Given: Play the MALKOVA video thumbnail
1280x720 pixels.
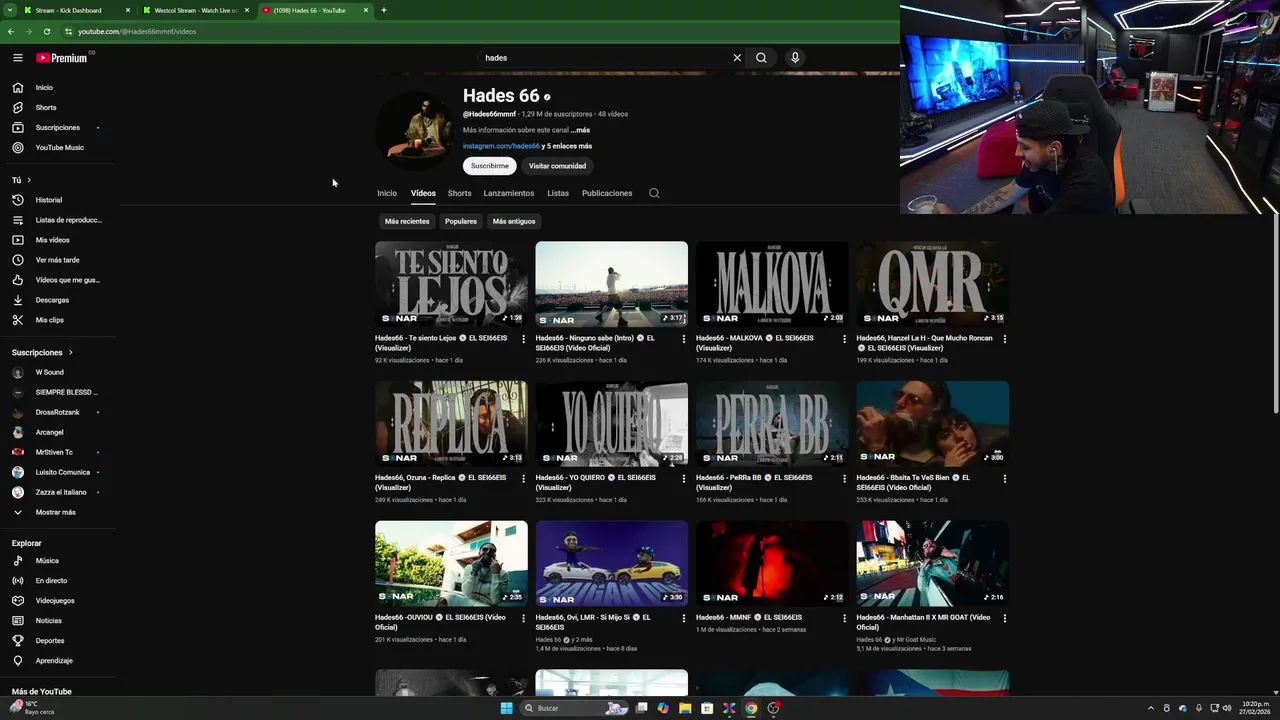Looking at the screenshot, I should (772, 284).
